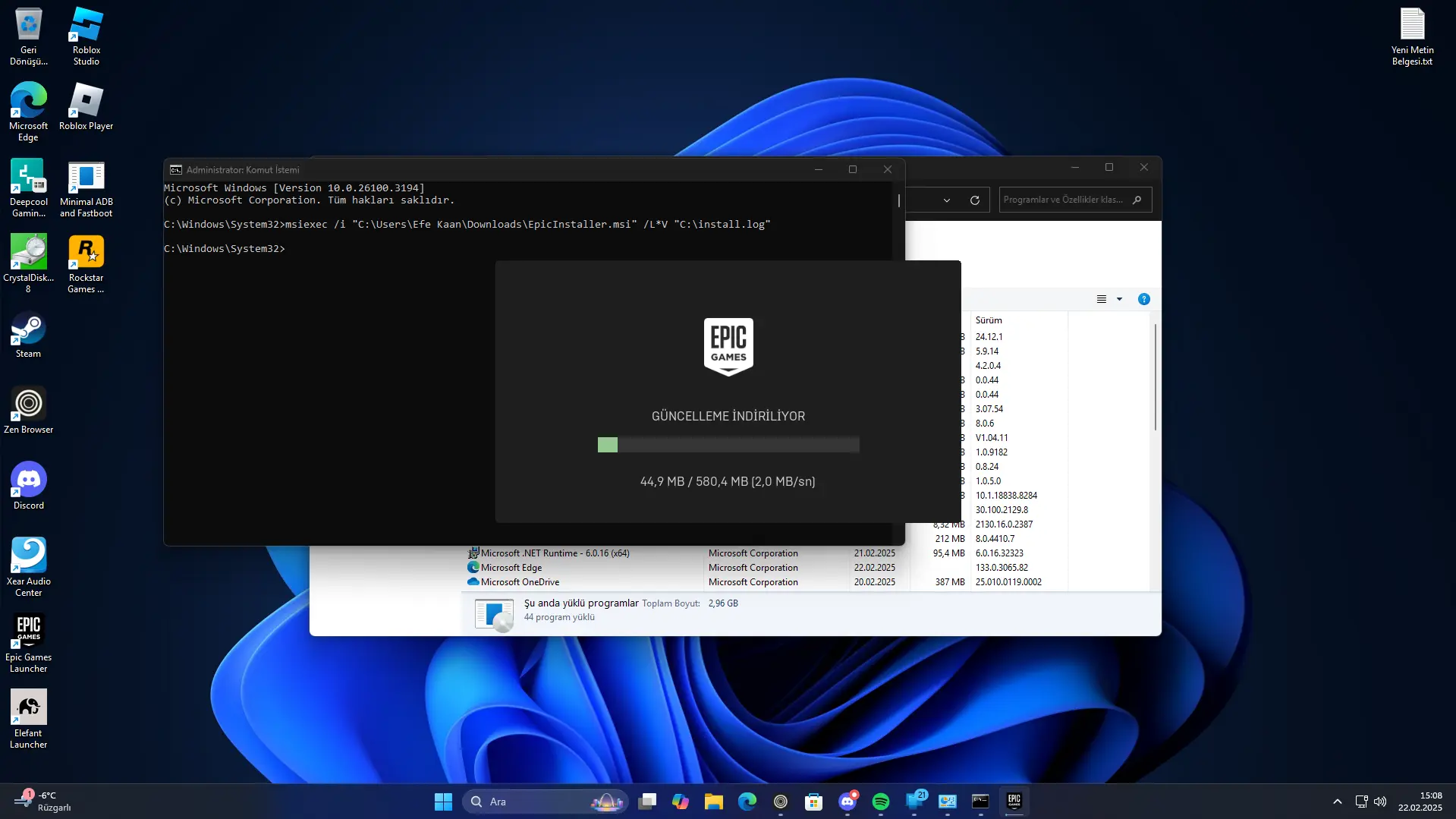Select the Discord desktop shortcut
Image resolution: width=1456 pixels, height=819 pixels.
pyautogui.click(x=28, y=486)
